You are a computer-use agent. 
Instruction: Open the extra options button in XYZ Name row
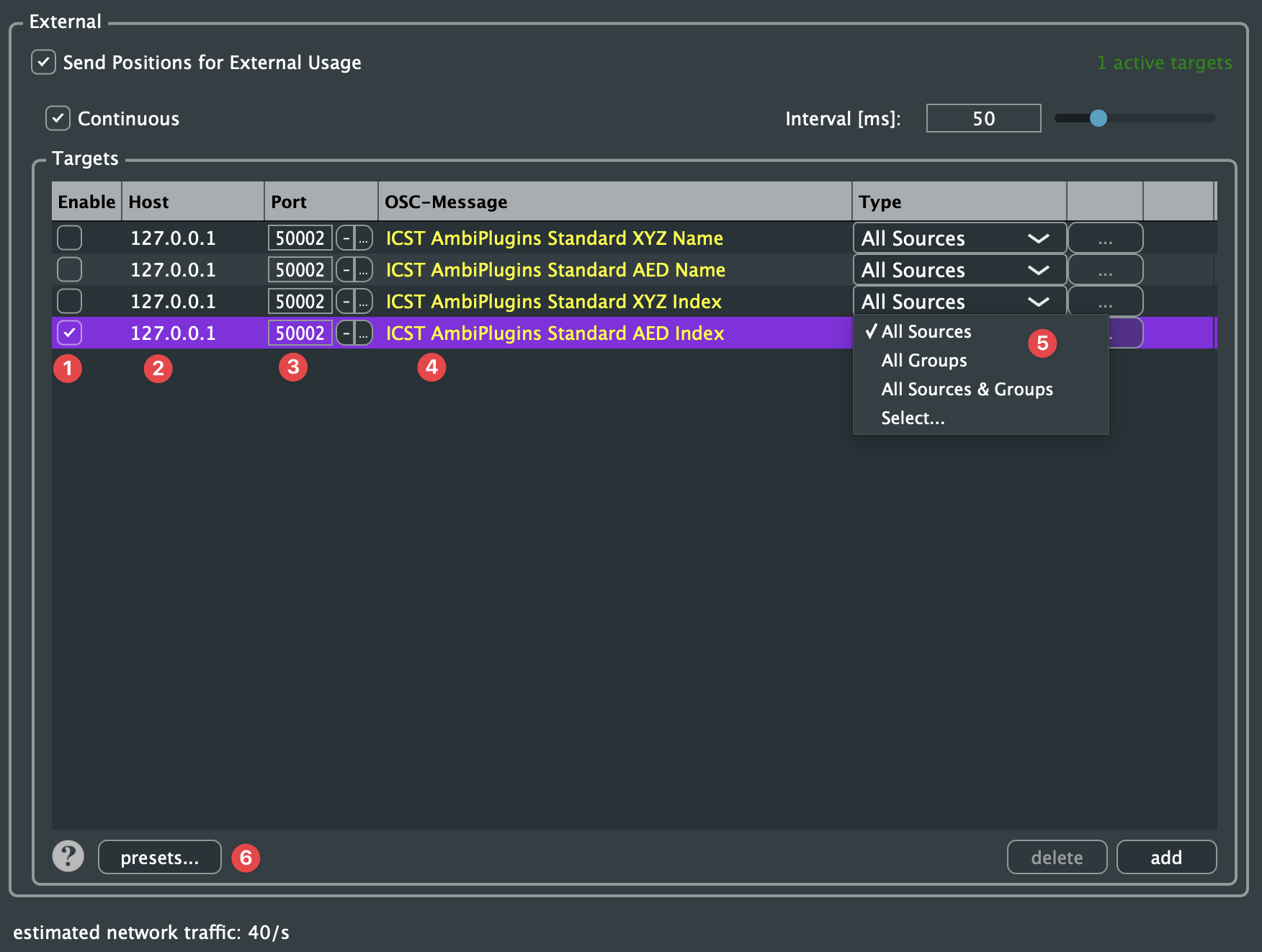pos(1105,238)
